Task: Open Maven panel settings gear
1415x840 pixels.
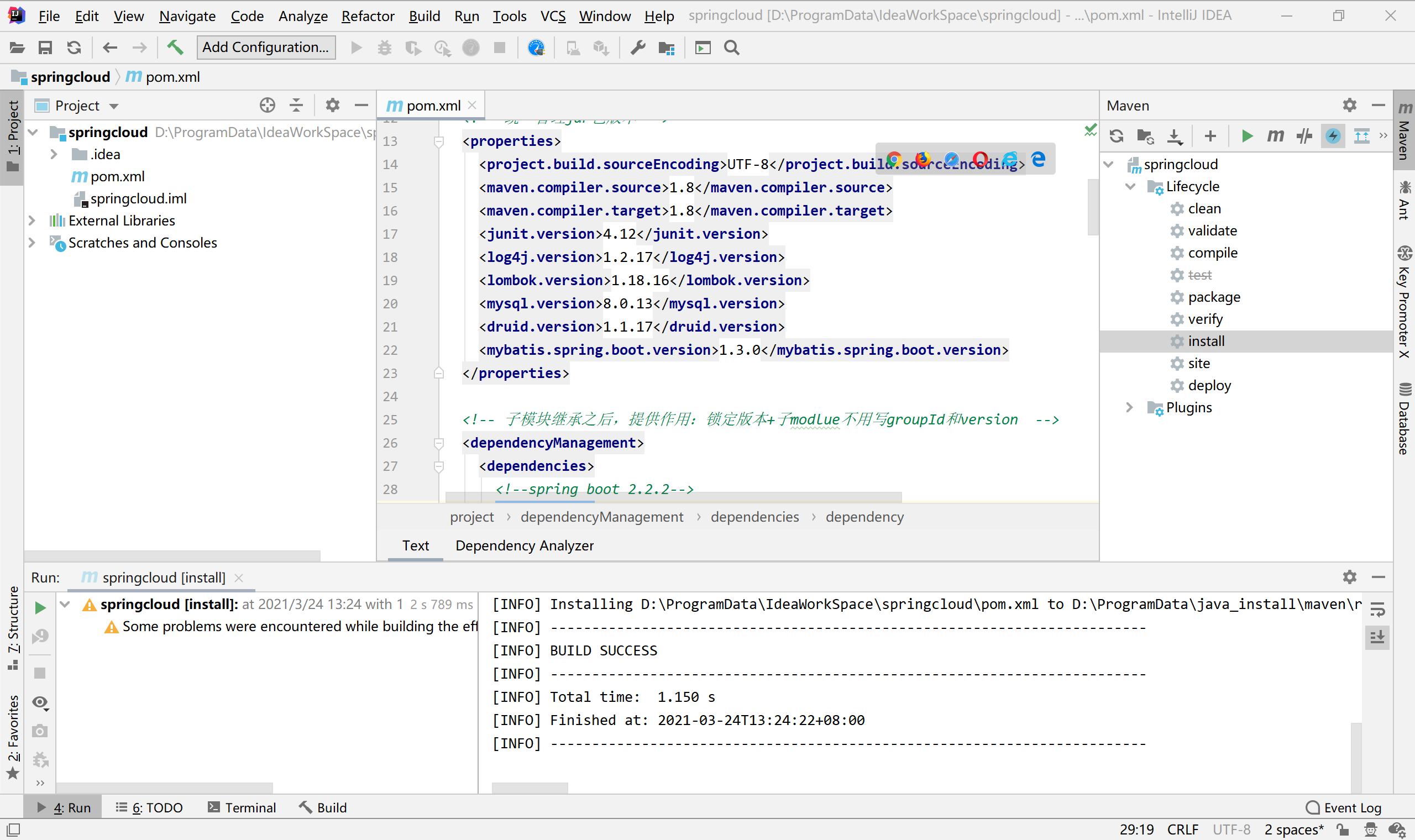Action: pos(1350,106)
